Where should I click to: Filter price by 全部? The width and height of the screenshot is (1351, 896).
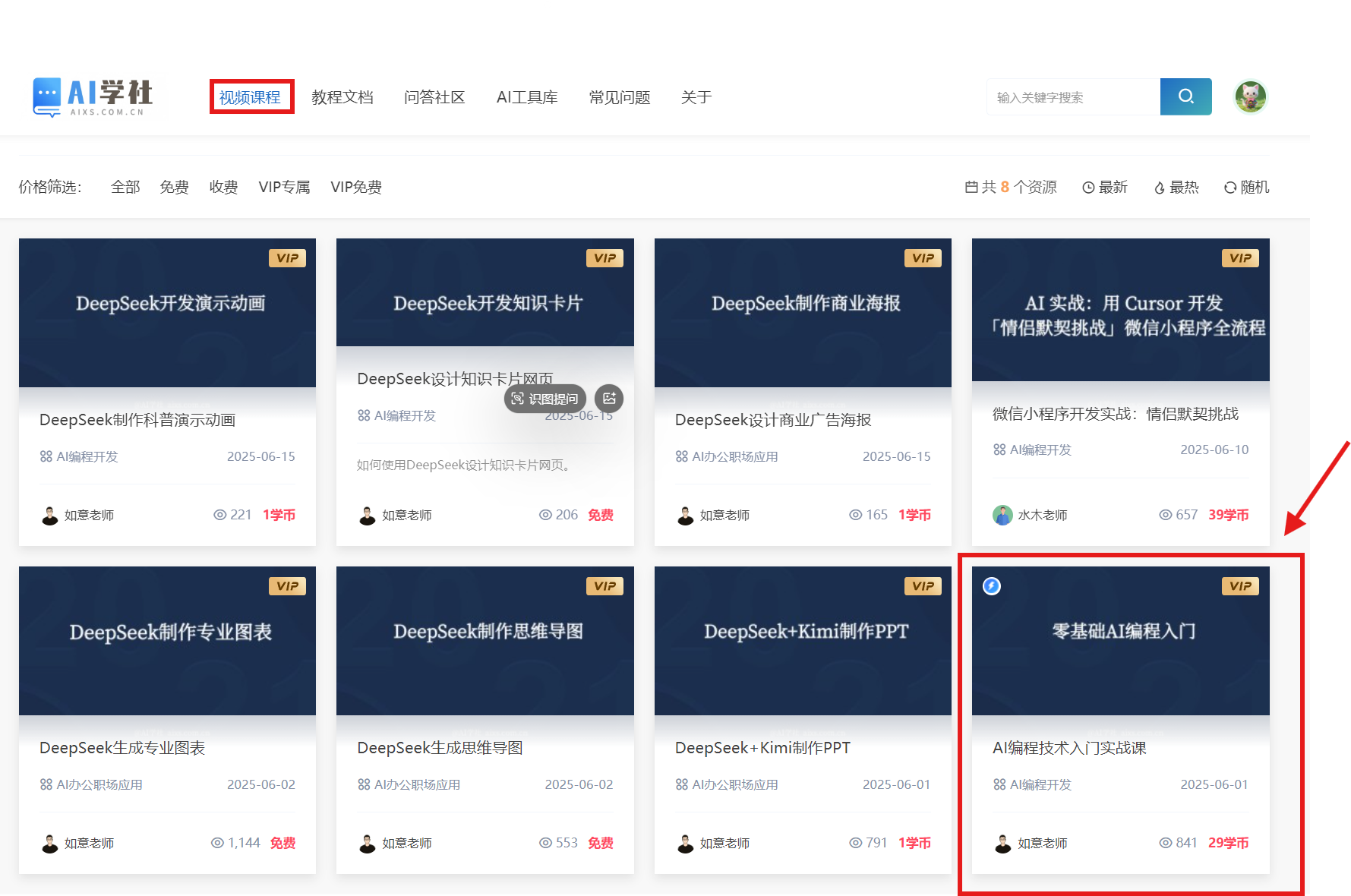click(x=125, y=187)
